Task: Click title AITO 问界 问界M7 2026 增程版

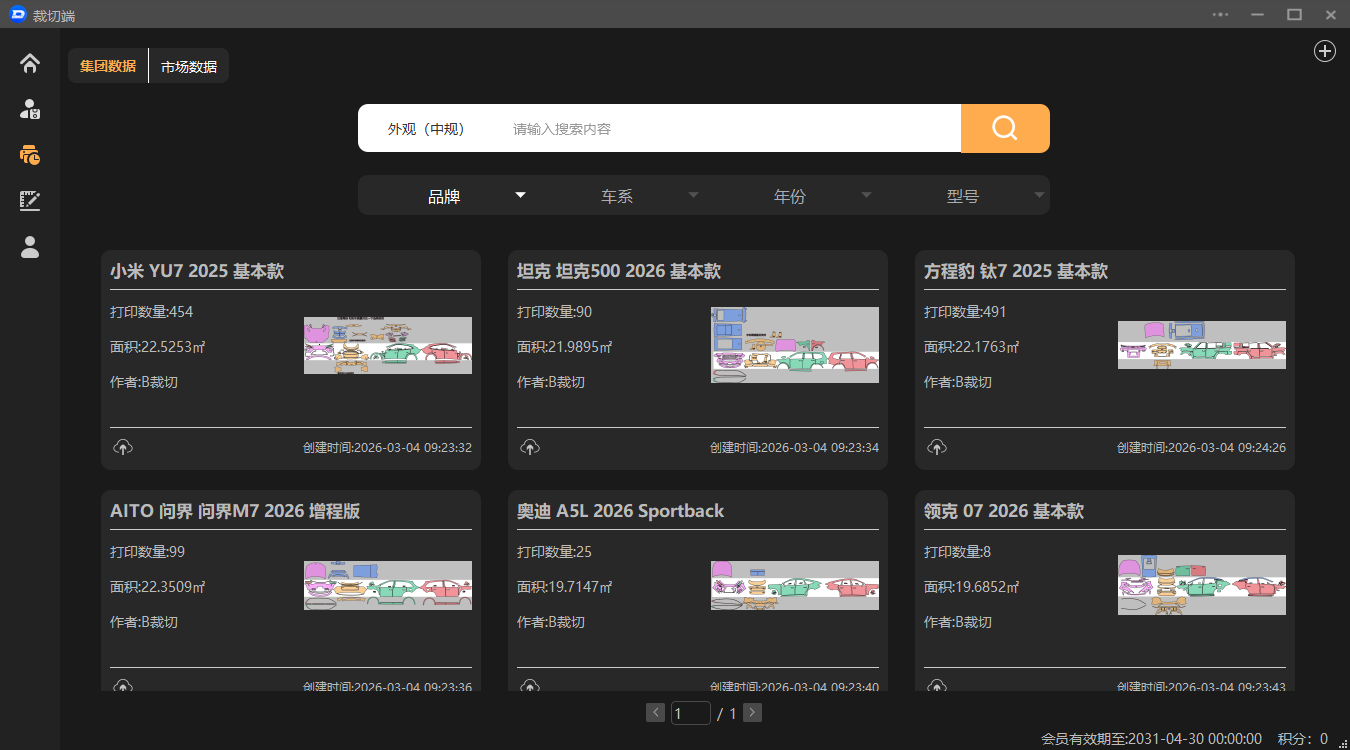Action: [235, 511]
